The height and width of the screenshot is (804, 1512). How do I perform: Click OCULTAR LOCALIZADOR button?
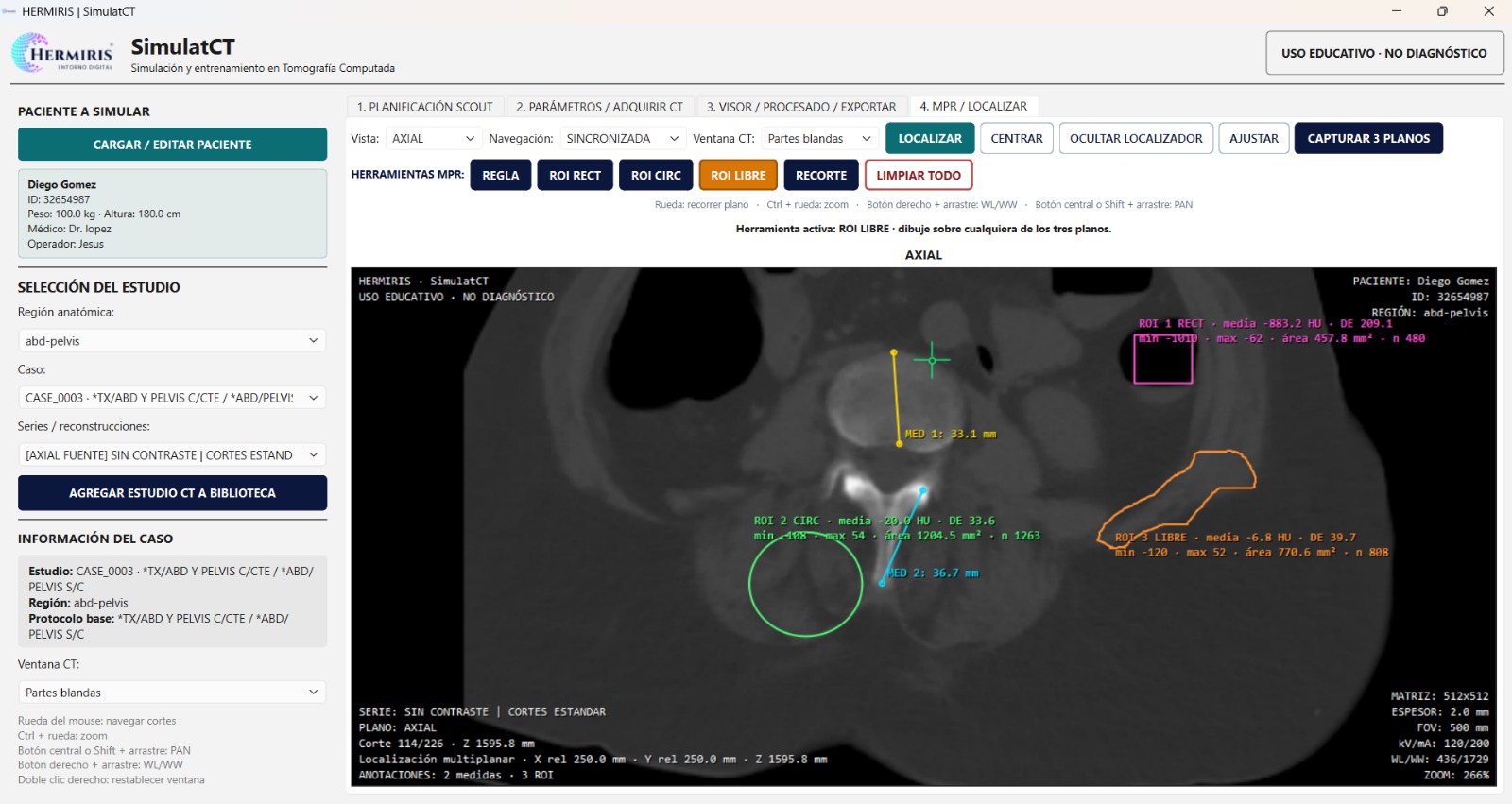[1136, 138]
